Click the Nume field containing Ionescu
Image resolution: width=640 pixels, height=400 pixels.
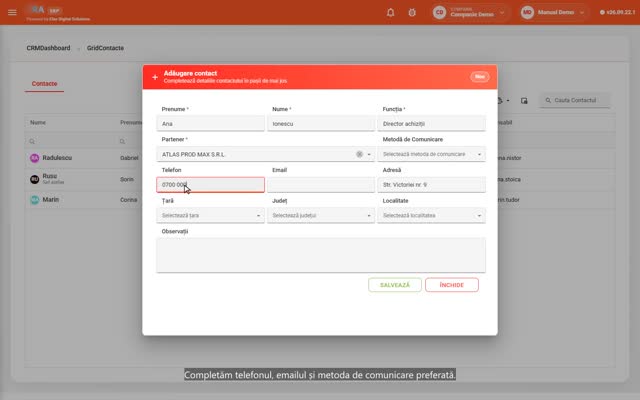coord(321,124)
